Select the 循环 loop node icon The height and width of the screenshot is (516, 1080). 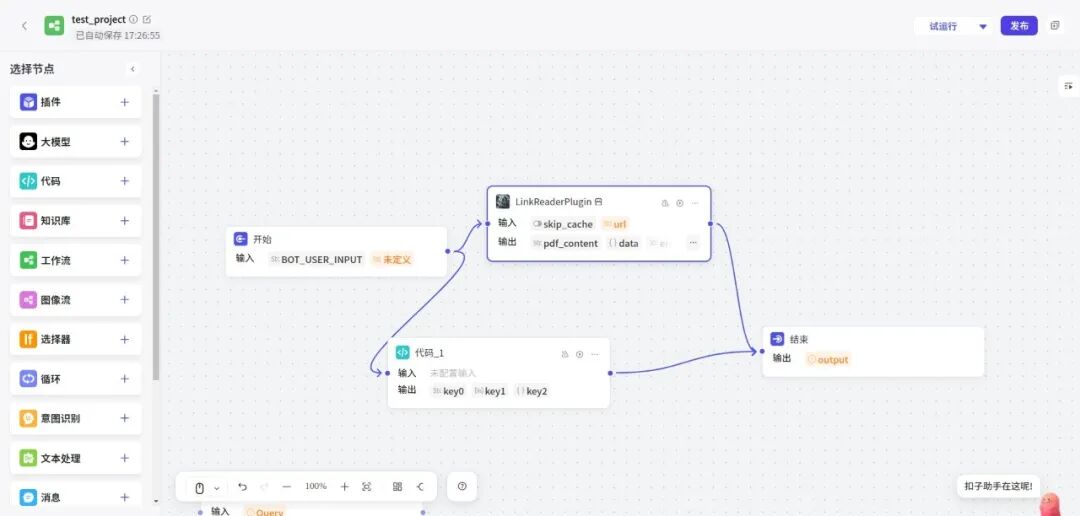point(28,379)
